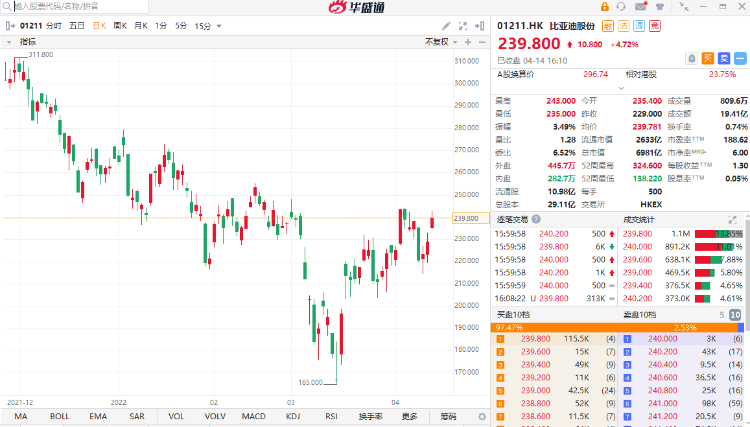The height and width of the screenshot is (427, 750).
Task: Click the 52周最高 value 324.600
Action: point(647,165)
